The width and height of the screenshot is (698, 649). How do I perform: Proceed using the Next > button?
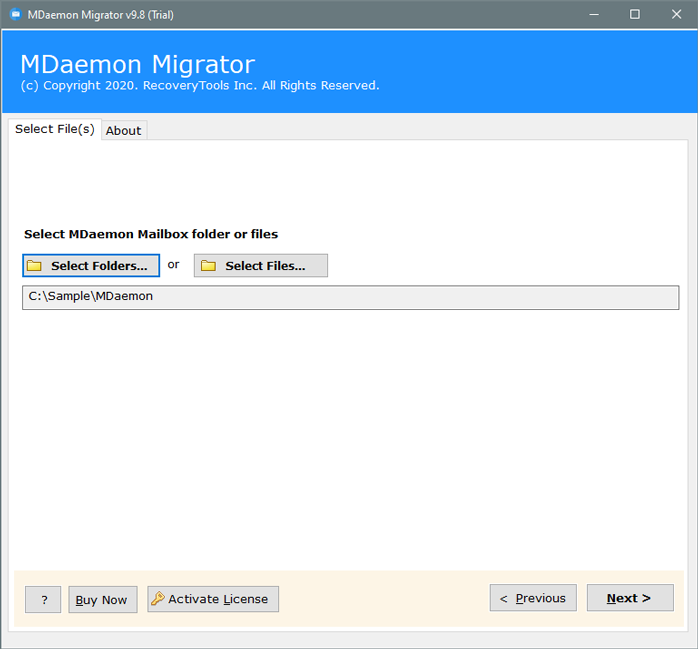(x=629, y=598)
